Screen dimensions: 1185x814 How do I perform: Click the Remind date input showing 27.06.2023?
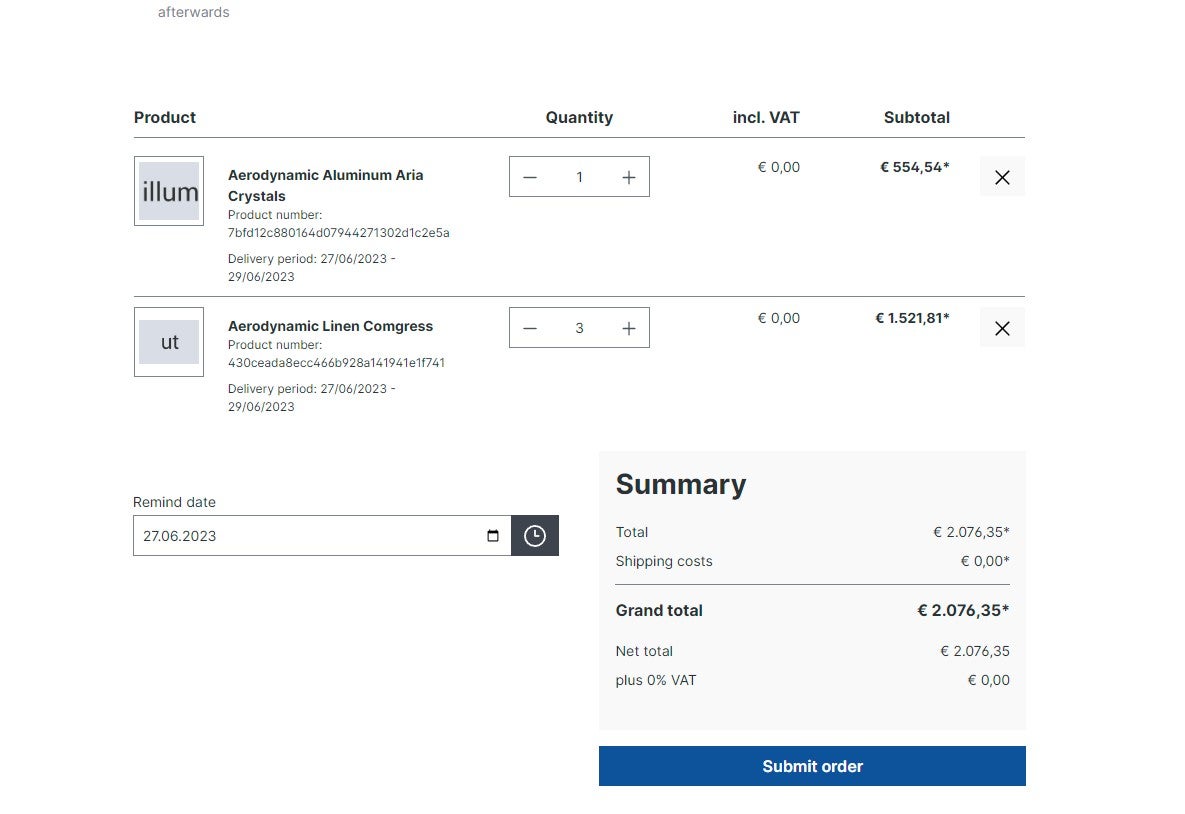pyautogui.click(x=322, y=536)
